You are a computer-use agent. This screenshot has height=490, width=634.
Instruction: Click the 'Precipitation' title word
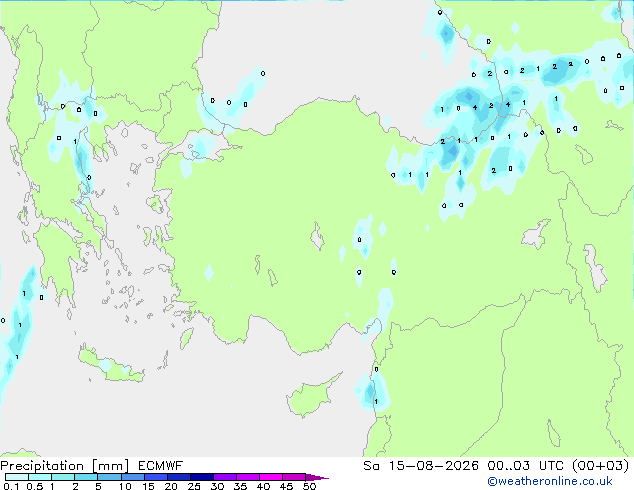42,466
